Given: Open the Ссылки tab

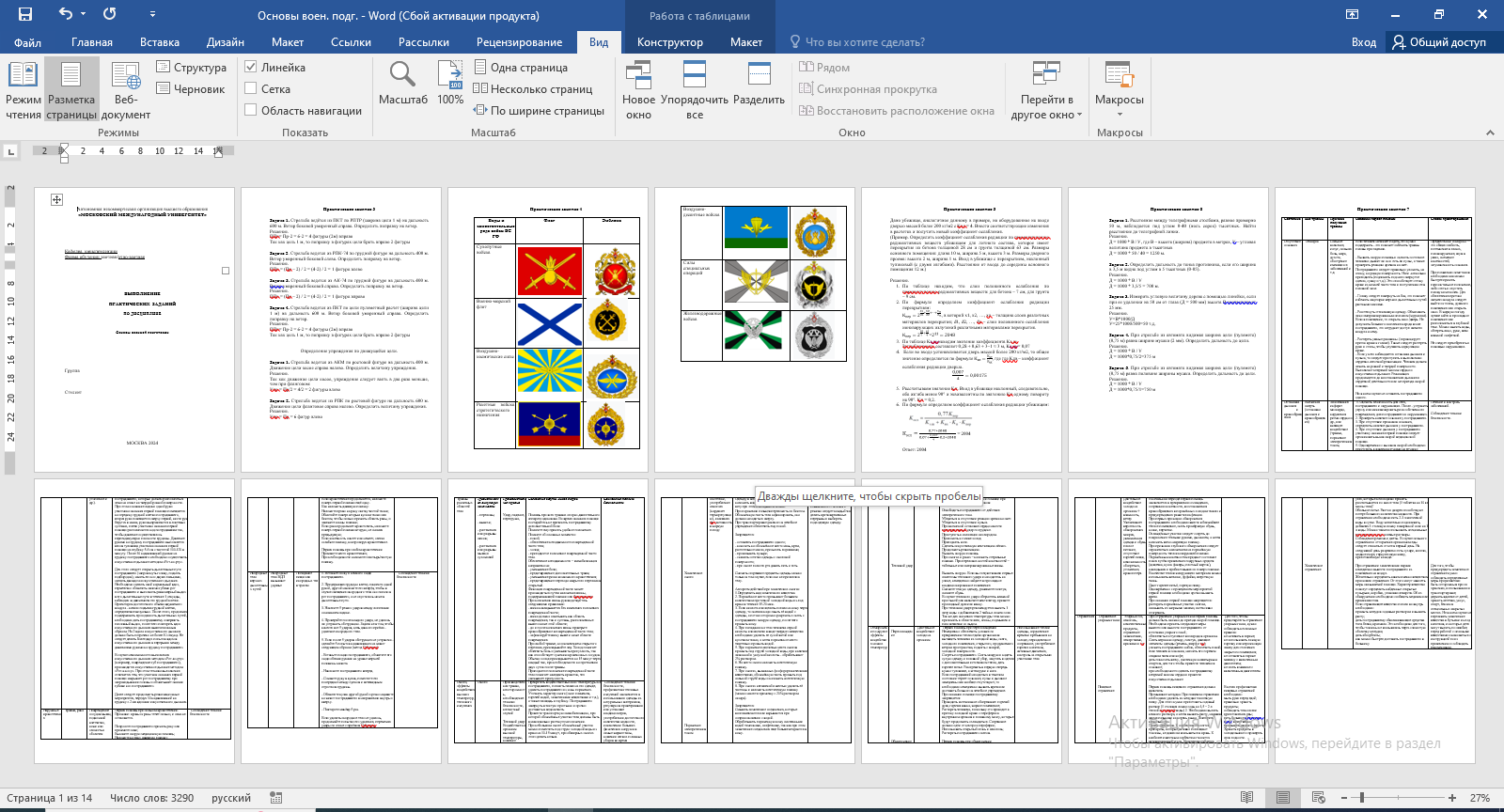Looking at the screenshot, I should [x=351, y=42].
